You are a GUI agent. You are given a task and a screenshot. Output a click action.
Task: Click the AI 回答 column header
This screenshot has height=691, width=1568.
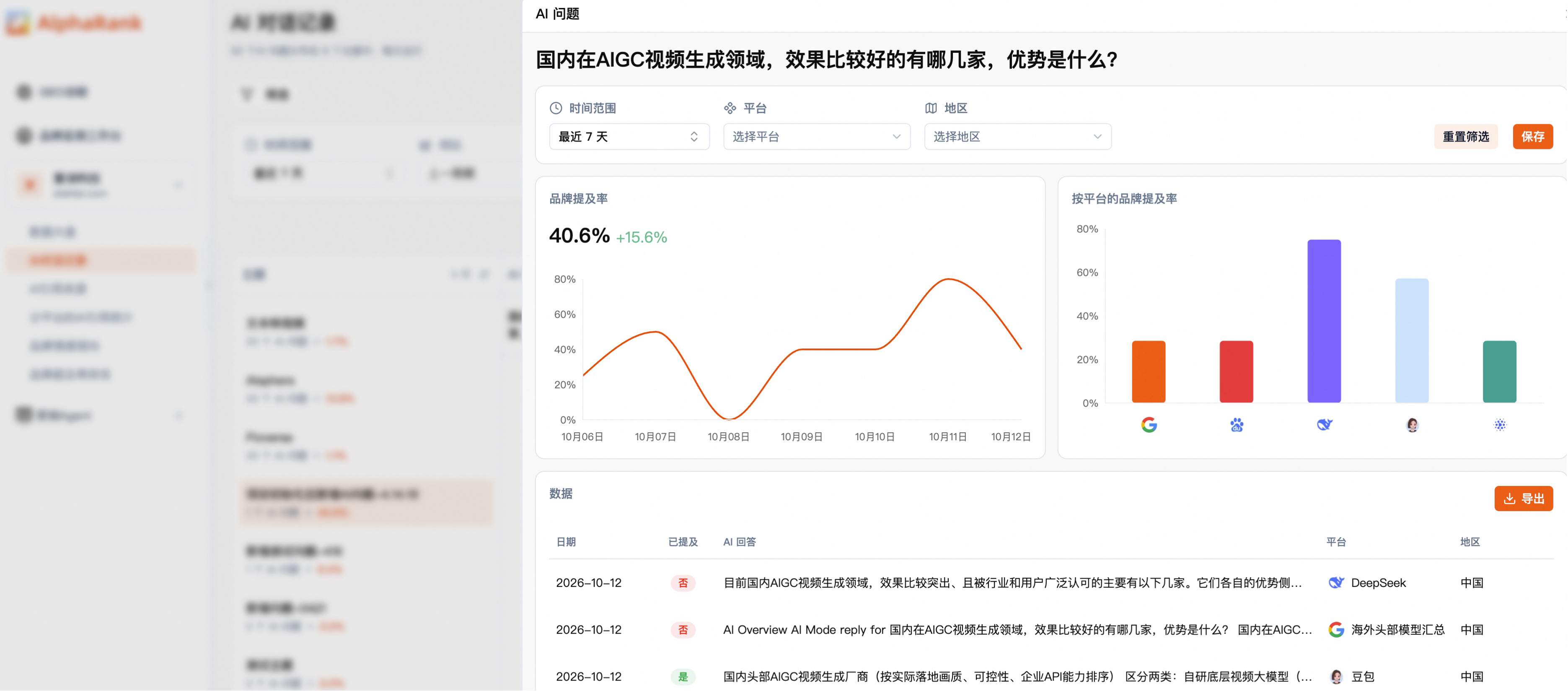[x=739, y=542]
